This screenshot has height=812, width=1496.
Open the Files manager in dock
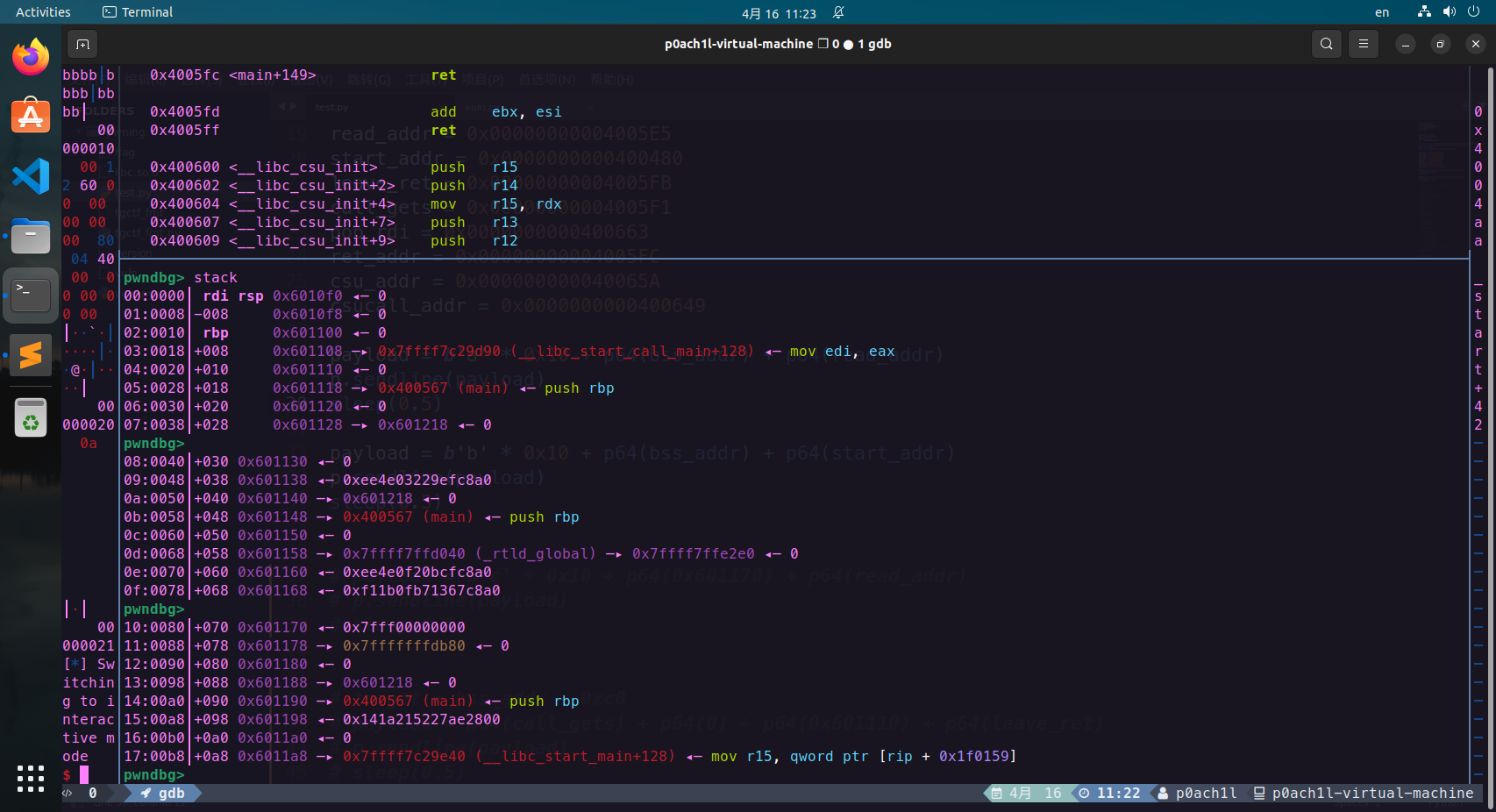[31, 236]
